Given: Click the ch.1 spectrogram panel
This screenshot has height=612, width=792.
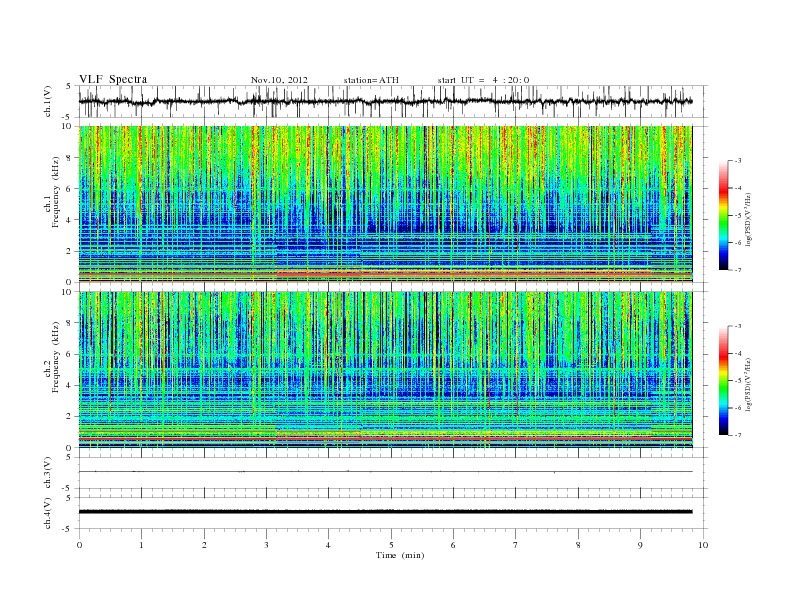Looking at the screenshot, I should [385, 204].
